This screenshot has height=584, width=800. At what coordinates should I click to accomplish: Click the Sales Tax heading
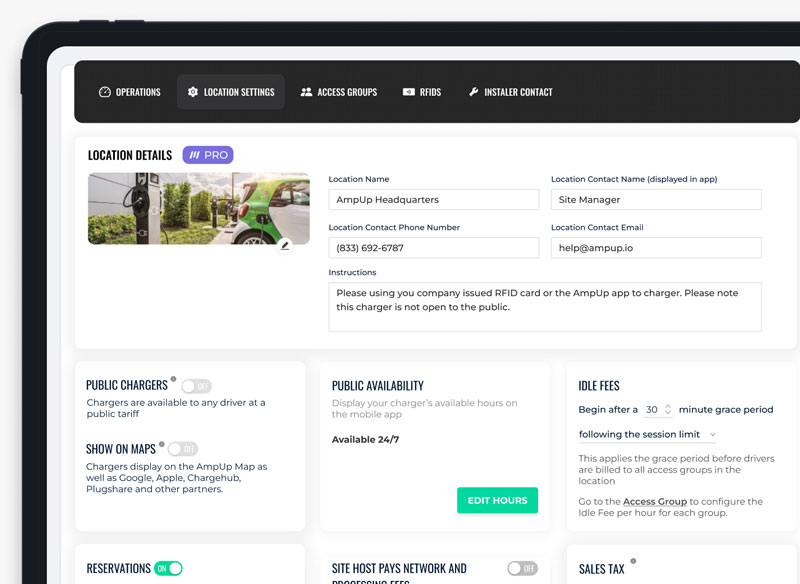602,569
